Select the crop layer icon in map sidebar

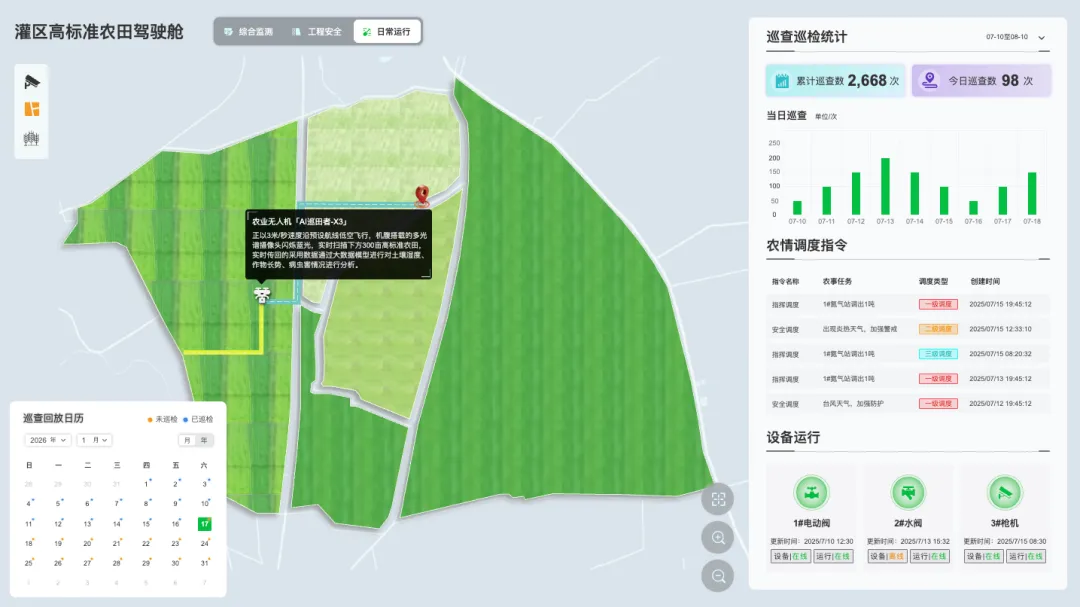pyautogui.click(x=32, y=138)
